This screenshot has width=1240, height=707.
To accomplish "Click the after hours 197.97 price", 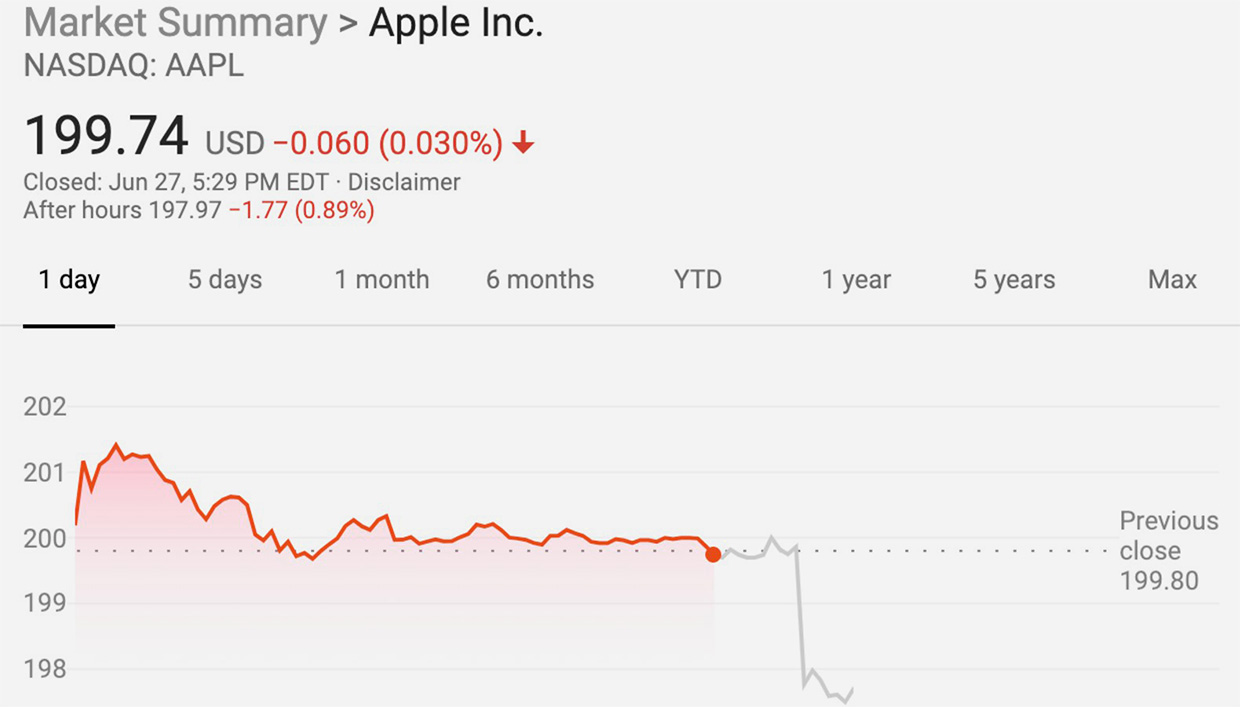I will 185,211.
